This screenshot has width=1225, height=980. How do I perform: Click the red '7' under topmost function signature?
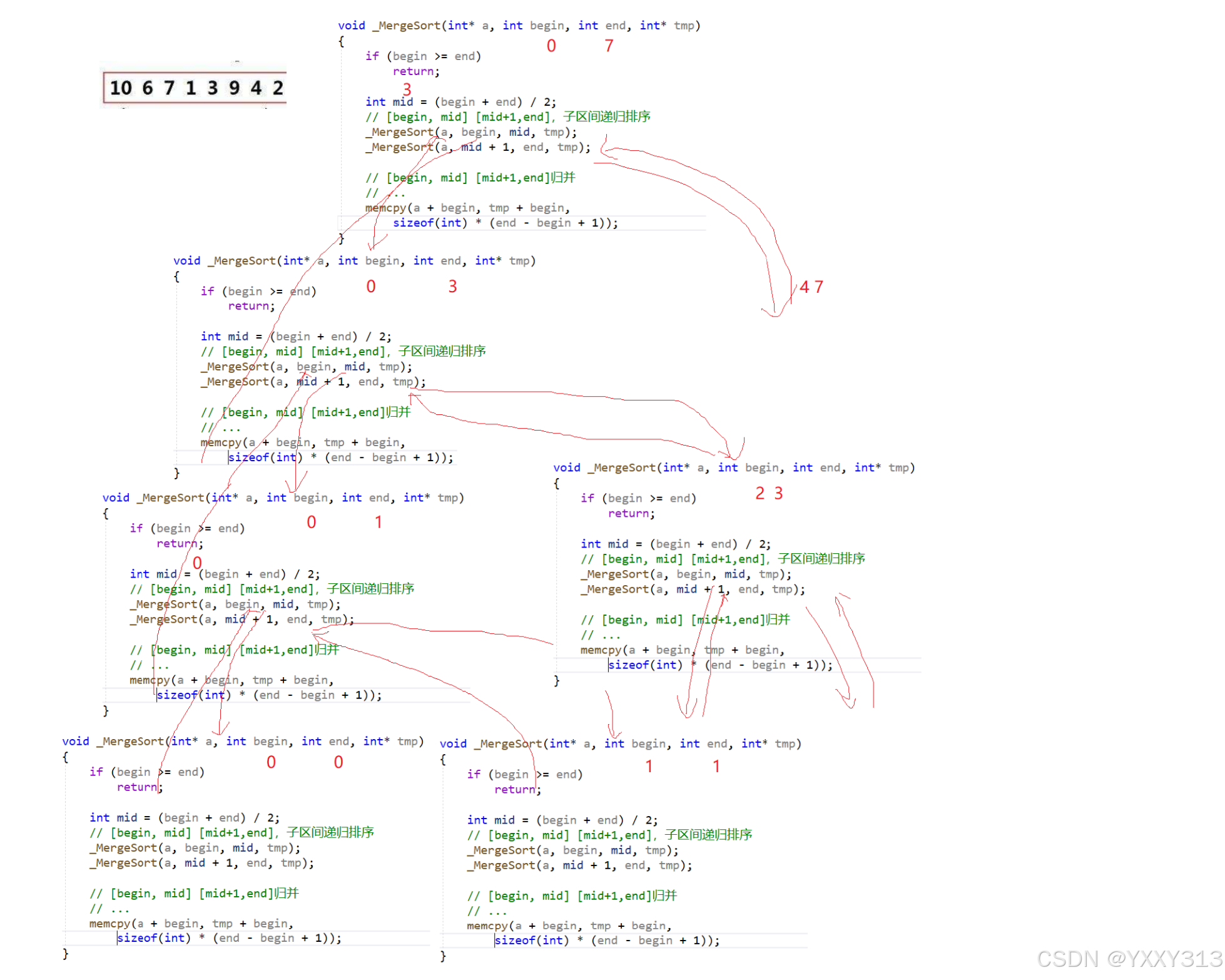point(609,46)
